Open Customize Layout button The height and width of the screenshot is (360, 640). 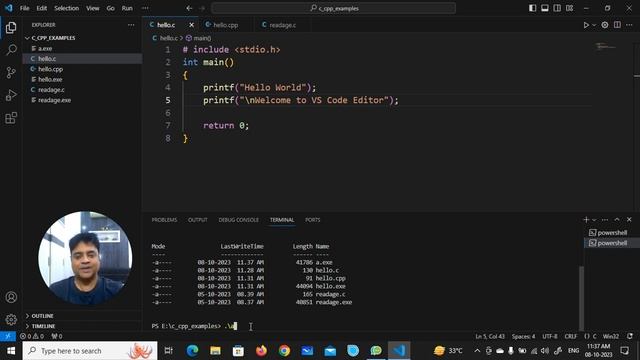point(569,8)
